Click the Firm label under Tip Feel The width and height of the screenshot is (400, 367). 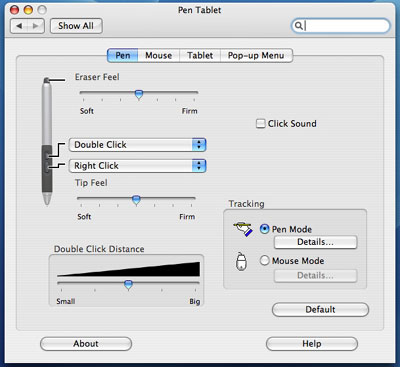click(187, 217)
